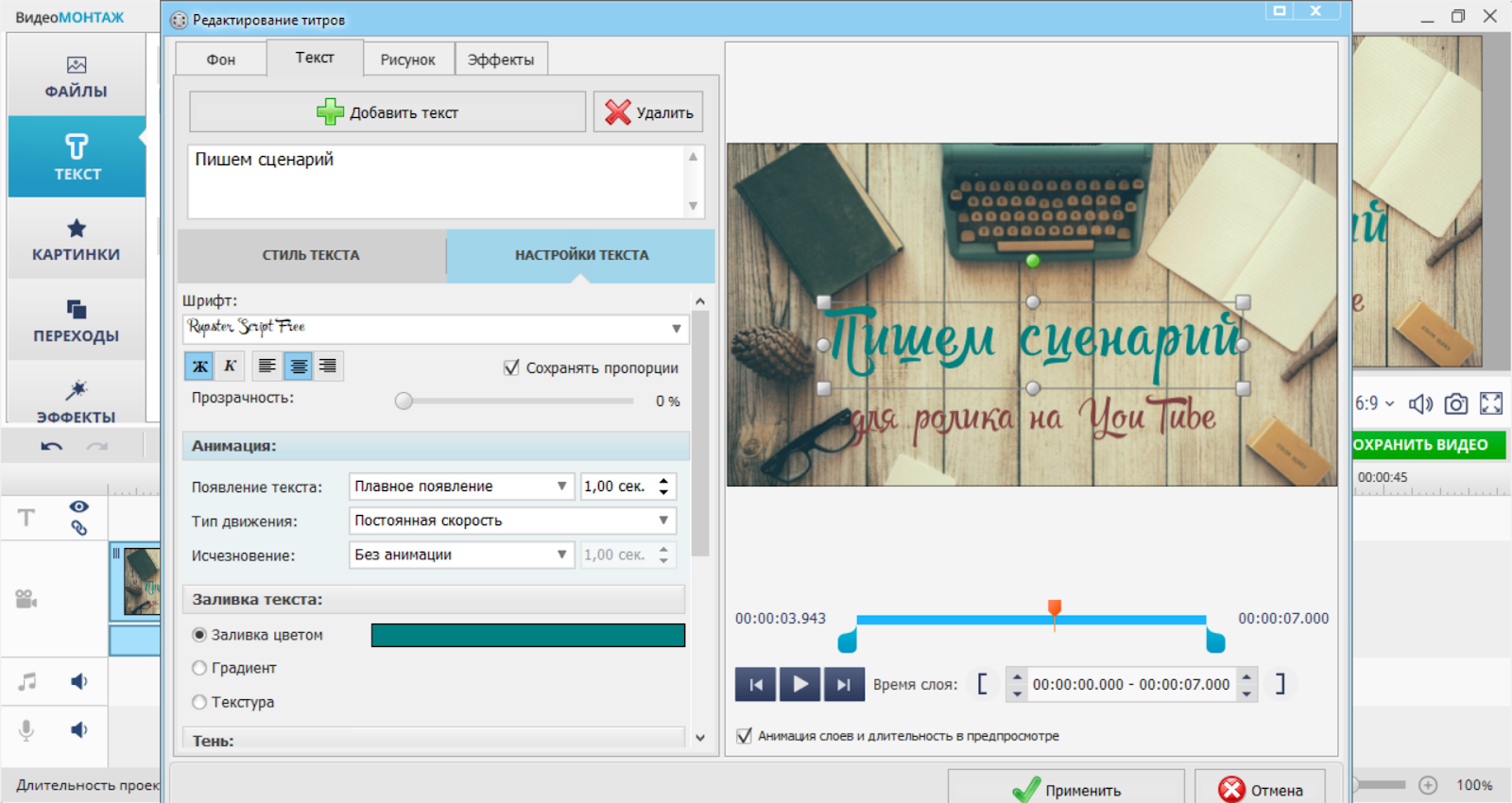Align text to the right
This screenshot has height=803, width=1512.
[328, 367]
